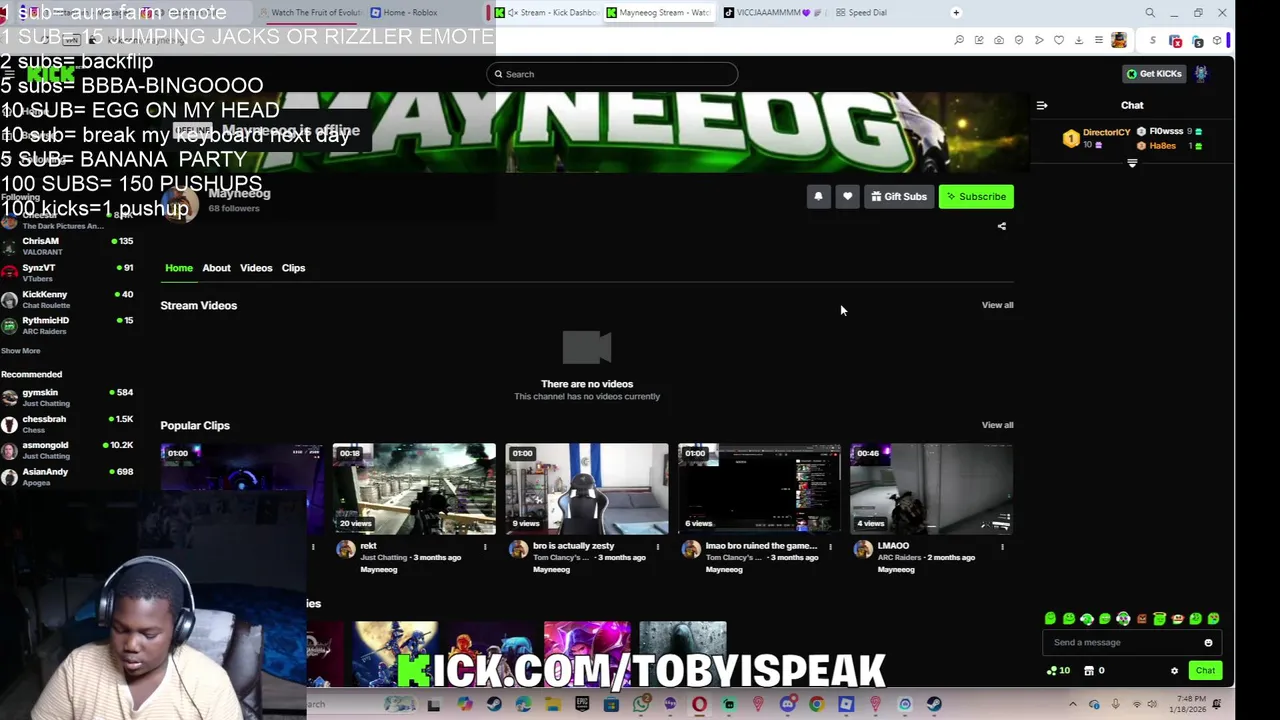The width and height of the screenshot is (1280, 720).
Task: Click the gift box icon beside the KICKs count
Action: [x=1088, y=671]
